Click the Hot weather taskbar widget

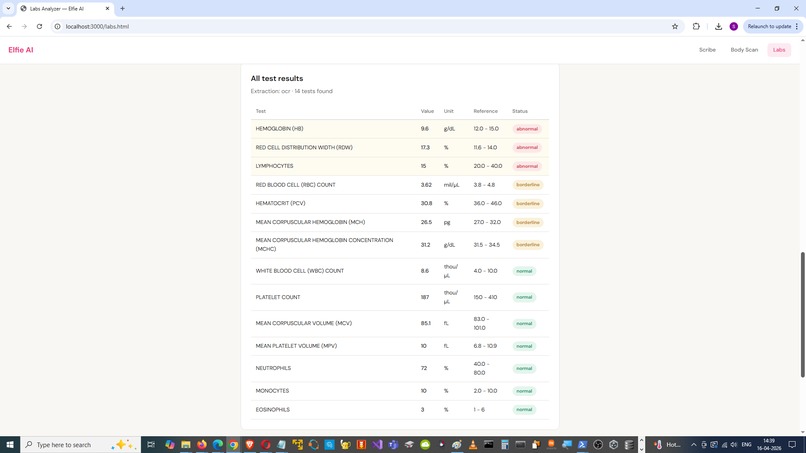tap(668, 445)
